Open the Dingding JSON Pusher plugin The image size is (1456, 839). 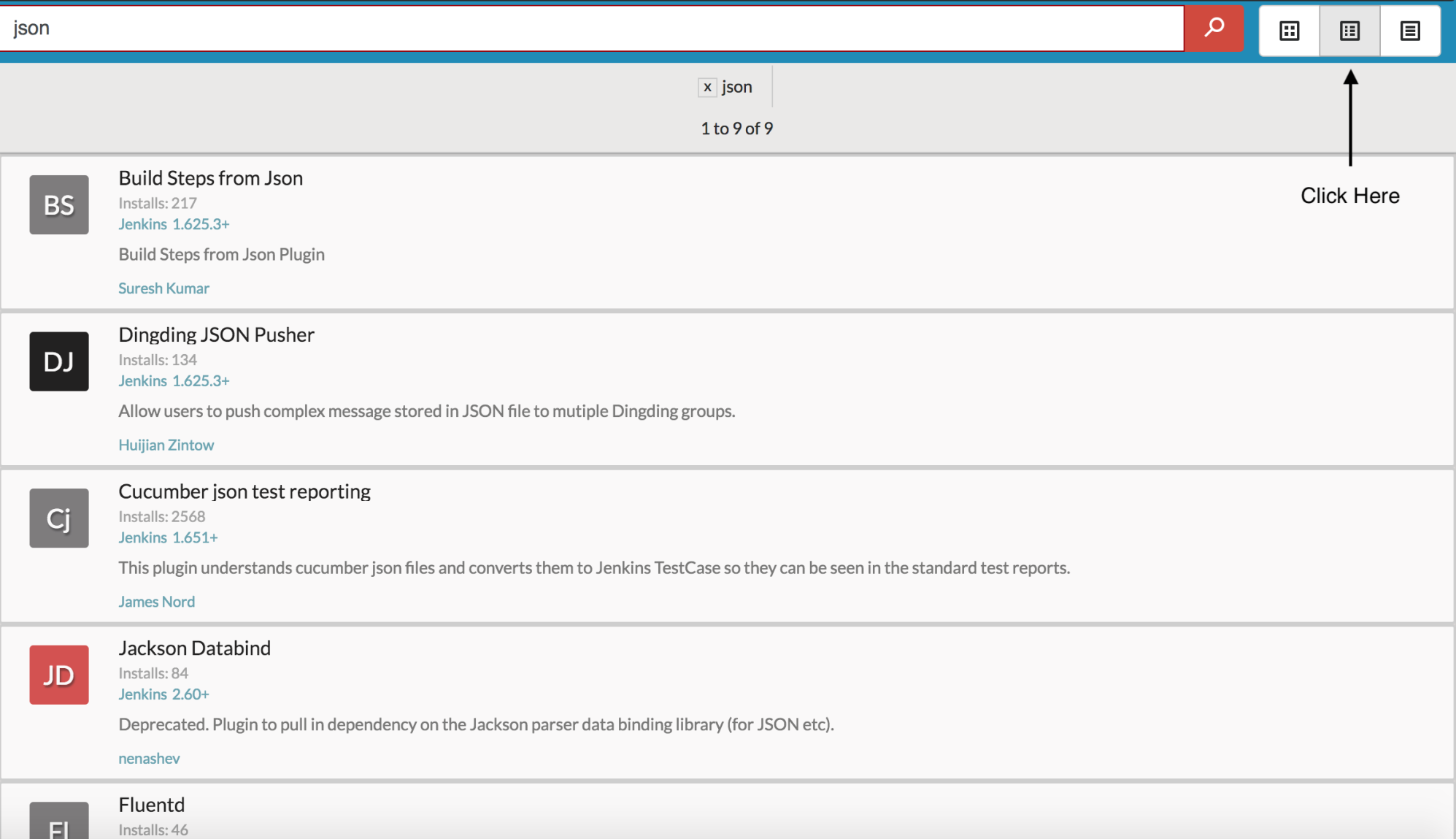point(216,334)
